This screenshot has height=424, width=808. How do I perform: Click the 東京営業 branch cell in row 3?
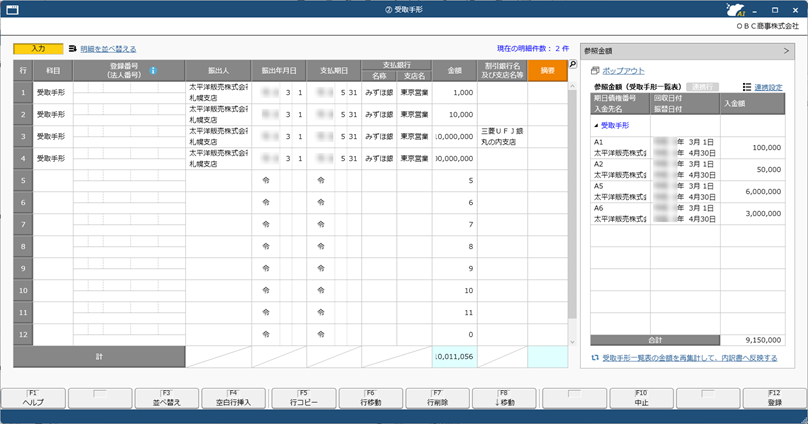point(414,137)
